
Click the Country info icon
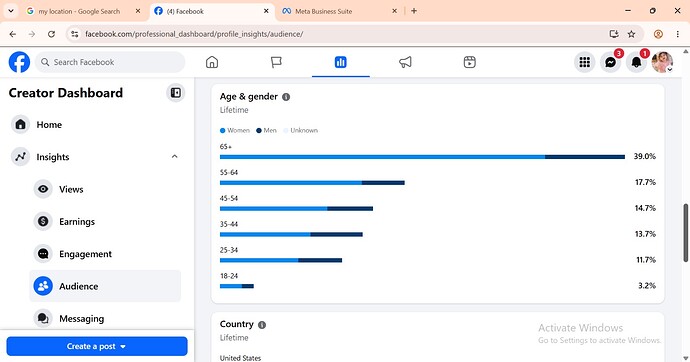click(x=262, y=325)
